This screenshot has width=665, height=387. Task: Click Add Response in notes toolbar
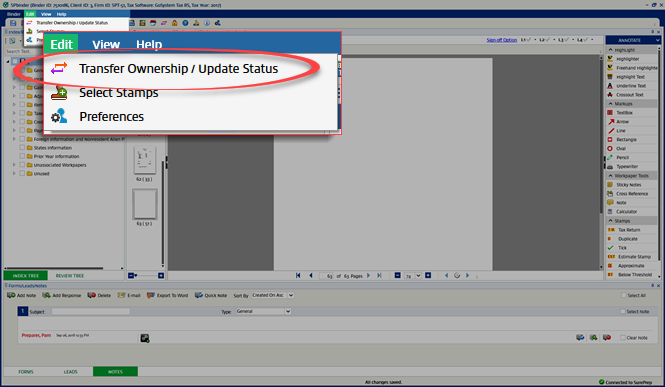[x=61, y=295]
